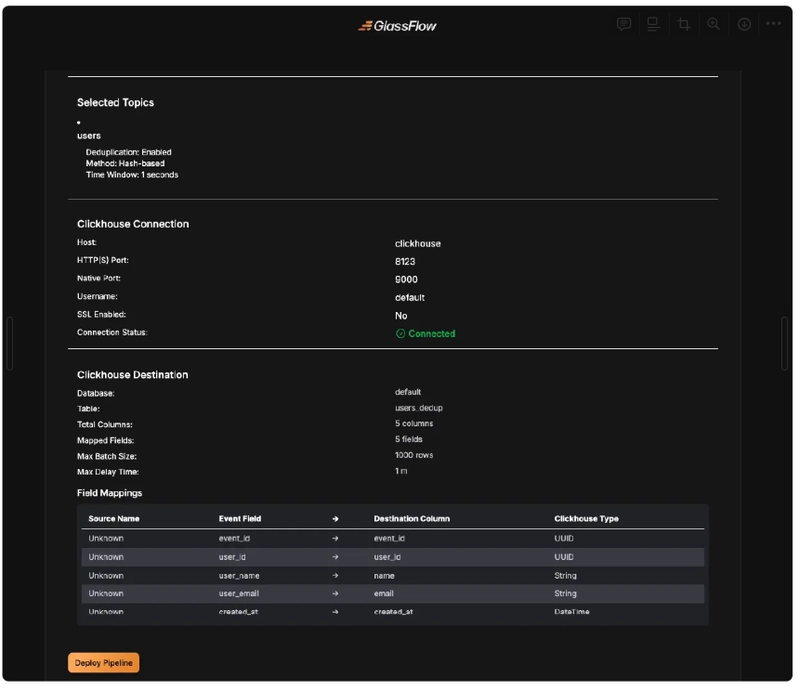Click the 'Connection Status:' label
Viewport: 800px width, 690px height.
[112, 332]
